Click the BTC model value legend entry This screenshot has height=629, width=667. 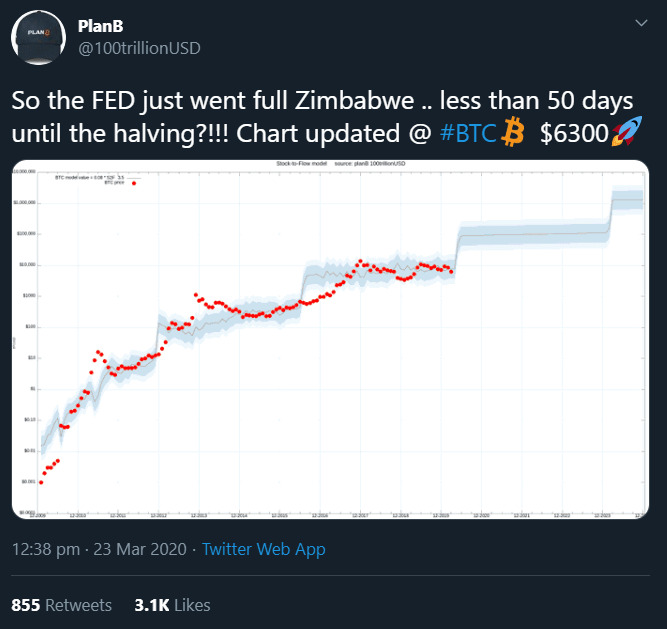(89, 177)
